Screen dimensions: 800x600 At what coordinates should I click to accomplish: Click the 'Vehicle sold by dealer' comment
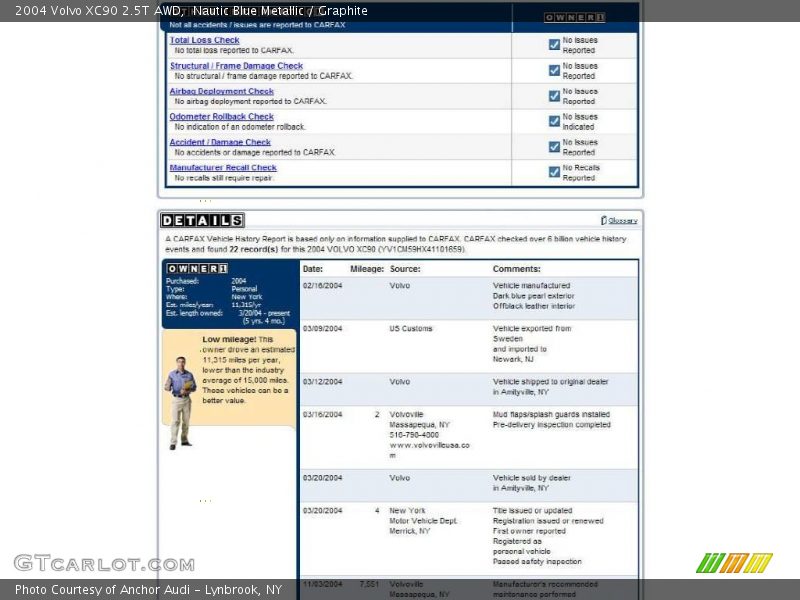coord(531,478)
